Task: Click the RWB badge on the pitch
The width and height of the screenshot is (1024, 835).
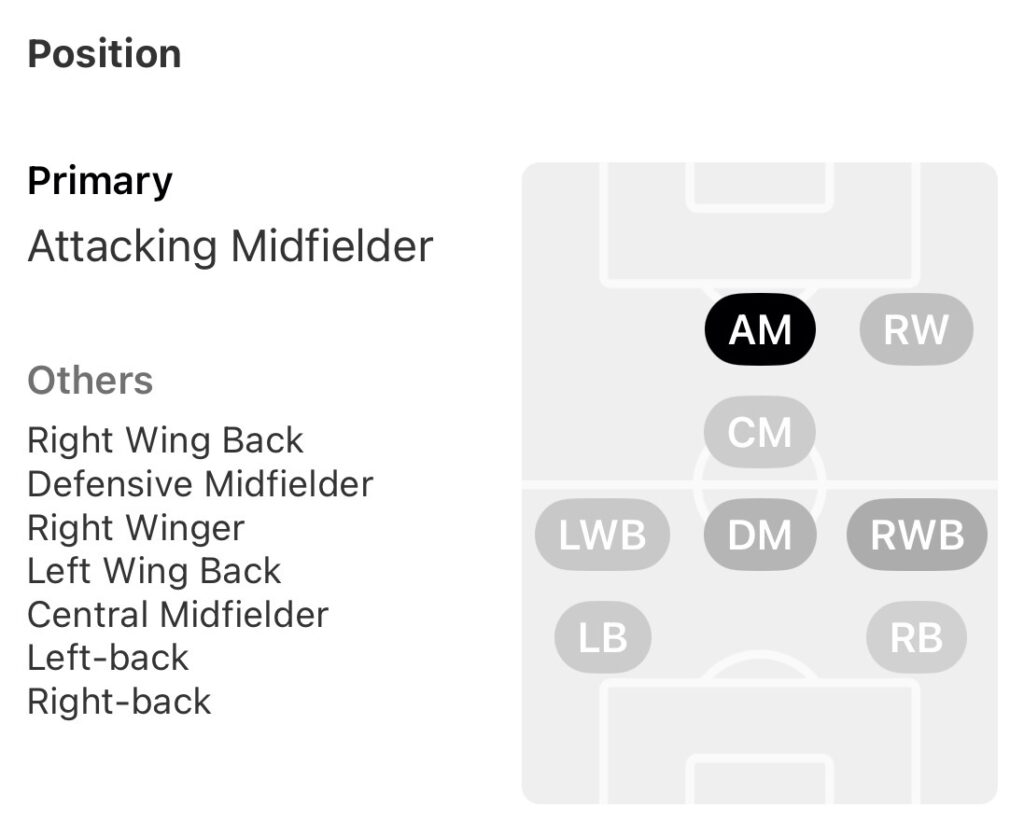Action: pos(916,535)
